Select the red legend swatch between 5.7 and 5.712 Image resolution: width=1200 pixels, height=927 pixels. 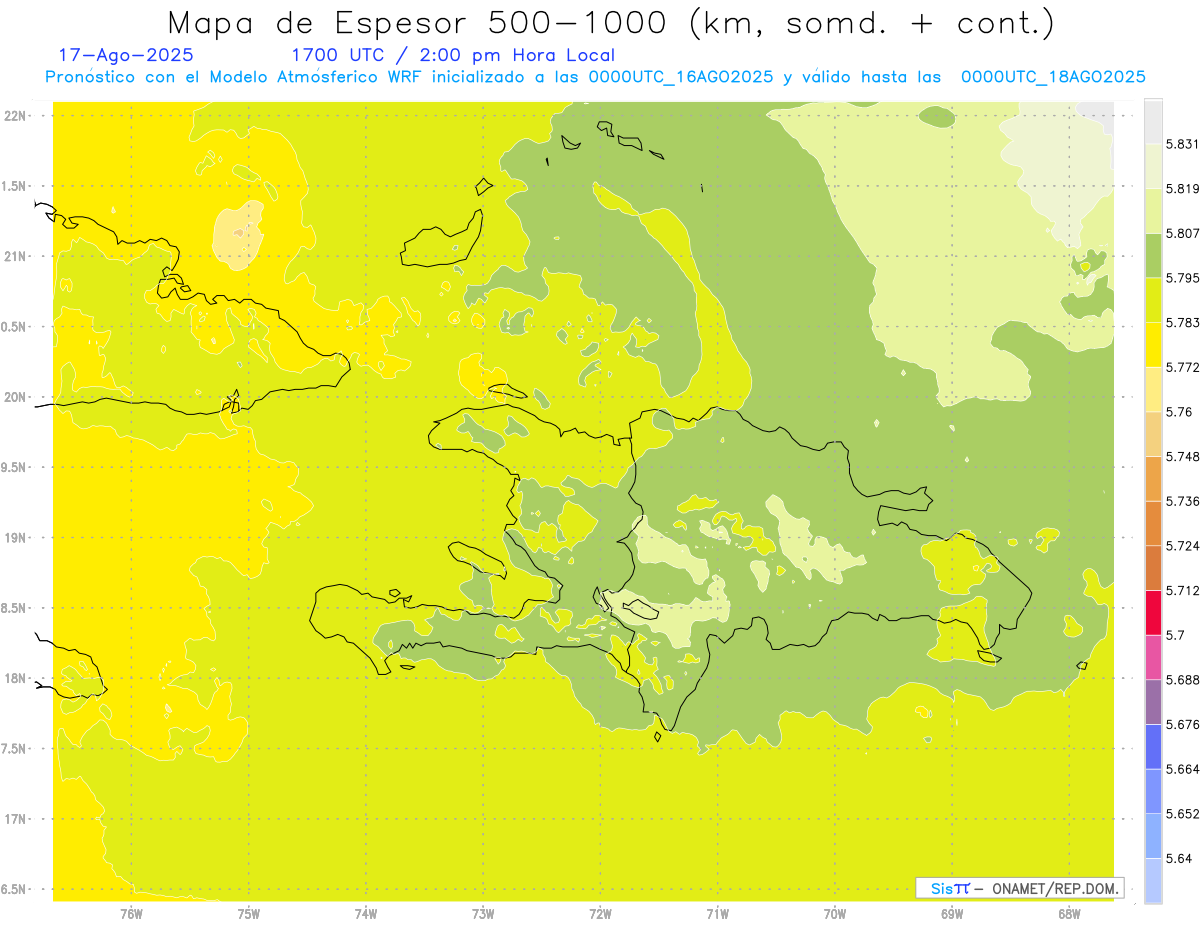1153,612
